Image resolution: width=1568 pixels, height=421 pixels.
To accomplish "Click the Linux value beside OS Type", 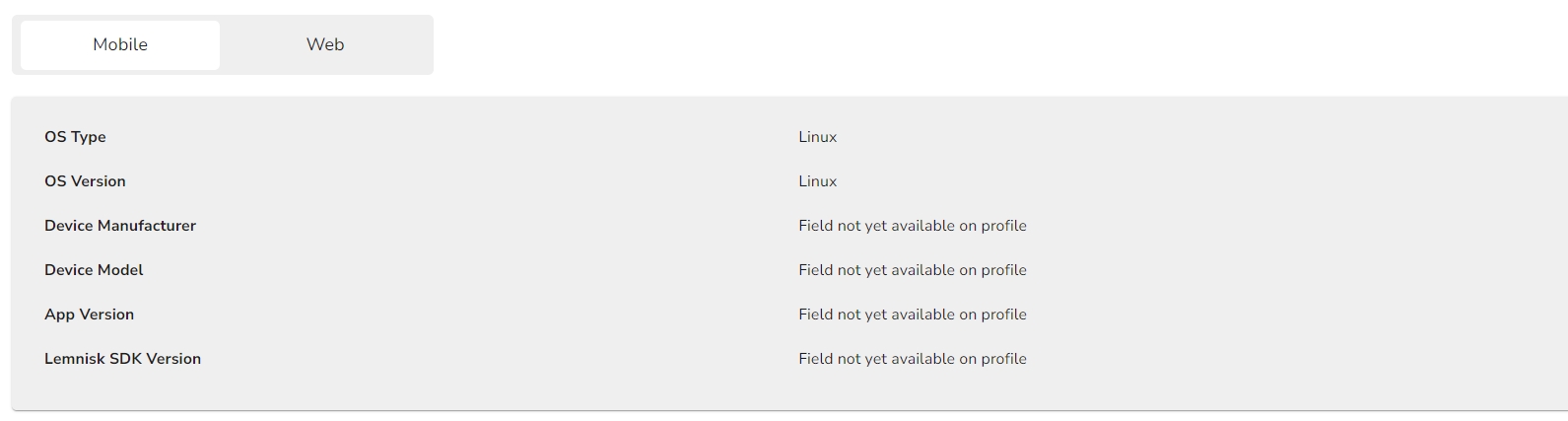I will 817,137.
